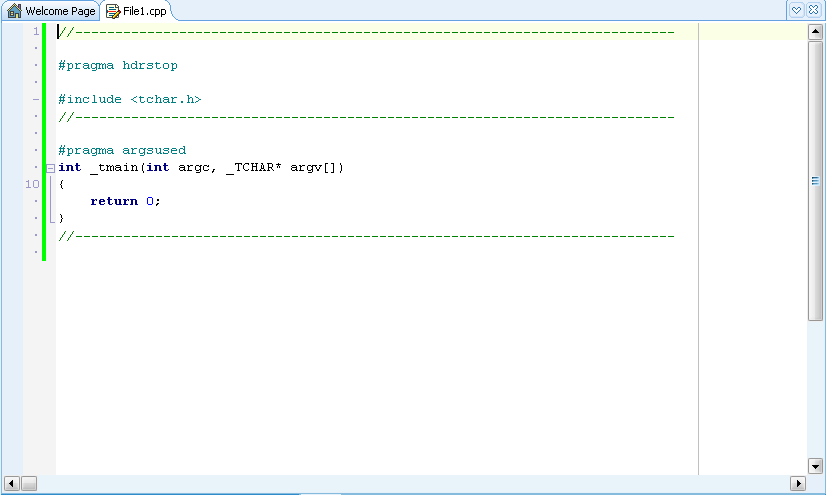Click the vertical scrollbar thumb
Viewport: 826px width, 495px height.
click(815, 180)
